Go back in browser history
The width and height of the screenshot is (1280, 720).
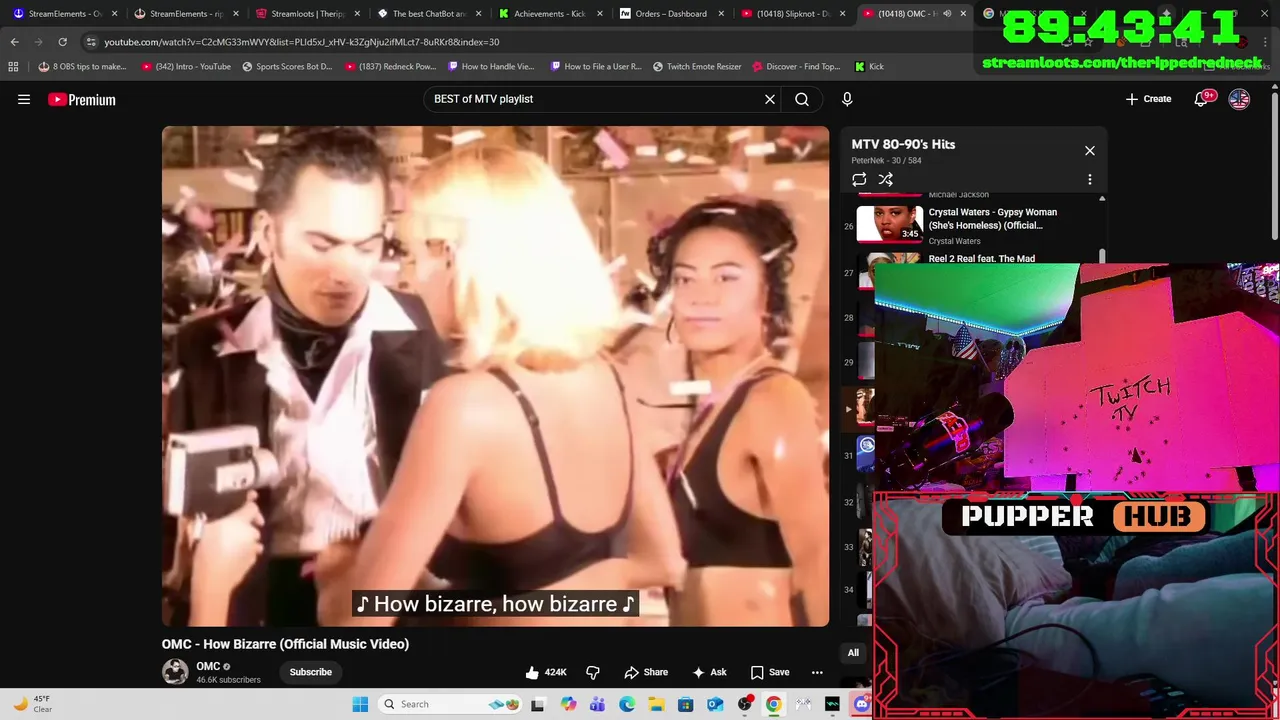tap(14, 42)
